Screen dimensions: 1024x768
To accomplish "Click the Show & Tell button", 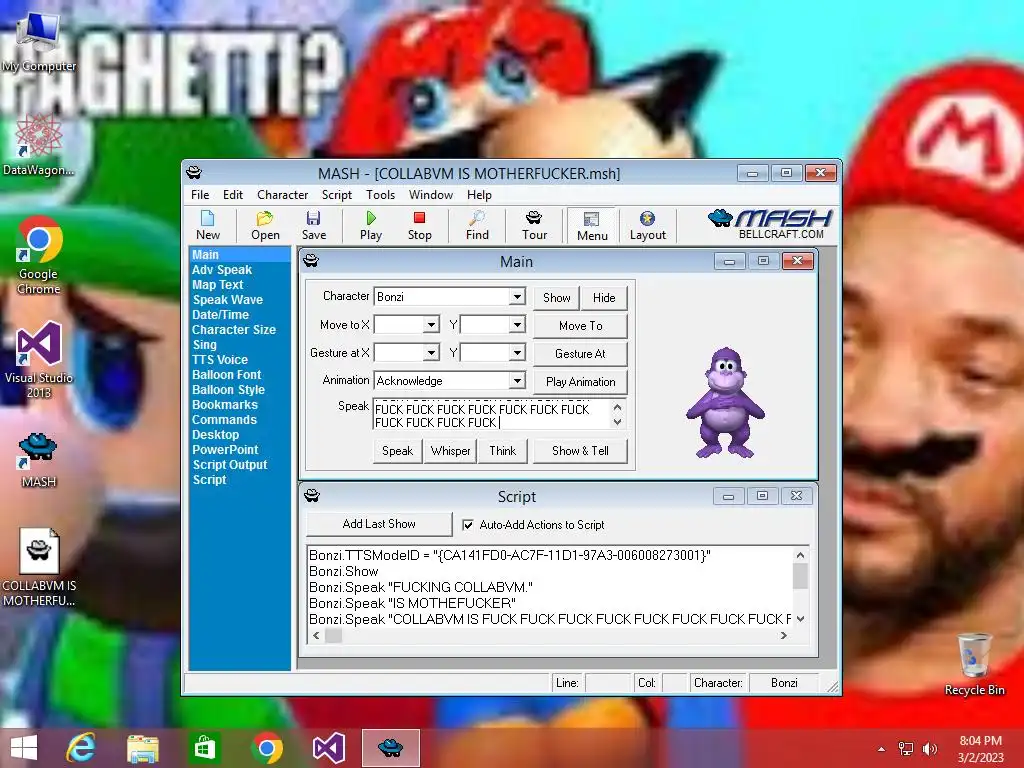I will click(x=580, y=451).
